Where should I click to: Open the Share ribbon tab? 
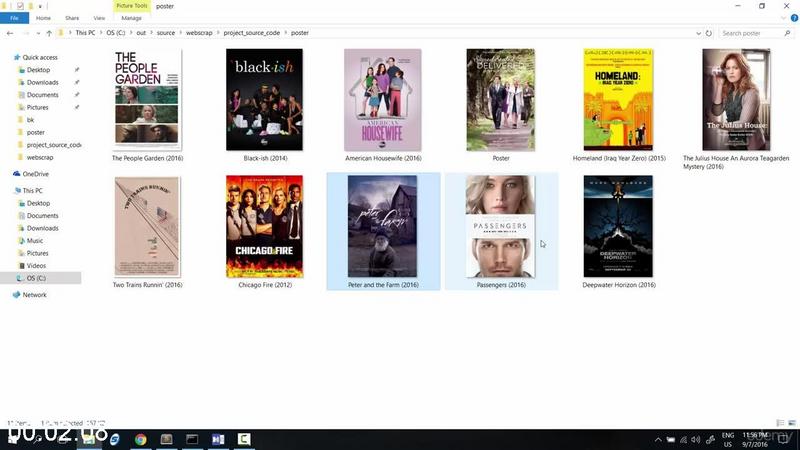72,18
